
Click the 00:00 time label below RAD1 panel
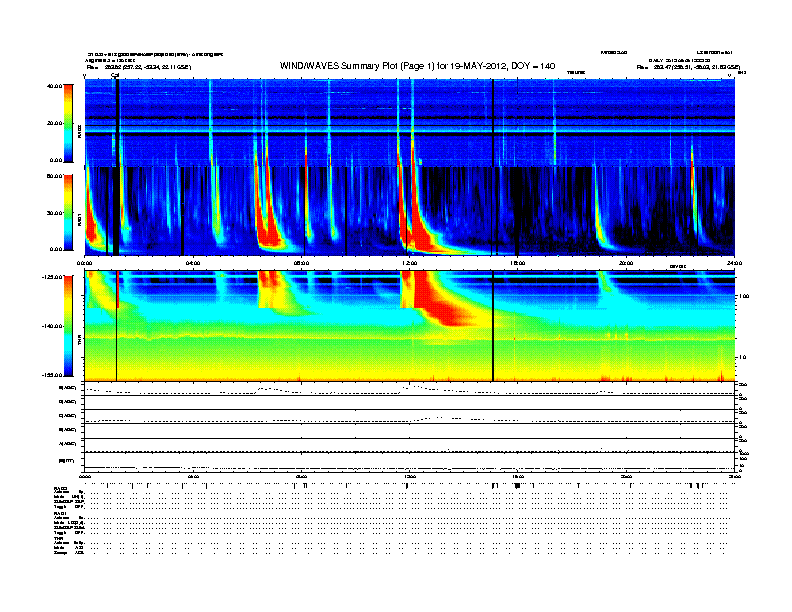pos(85,263)
